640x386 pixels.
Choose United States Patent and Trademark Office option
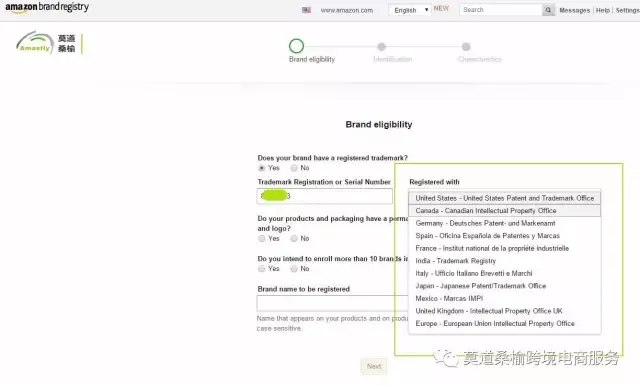pos(504,198)
